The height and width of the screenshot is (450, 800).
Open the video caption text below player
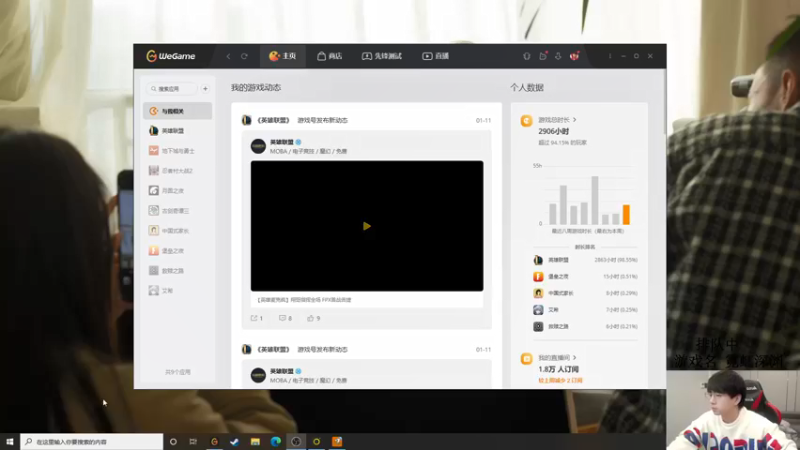304,300
